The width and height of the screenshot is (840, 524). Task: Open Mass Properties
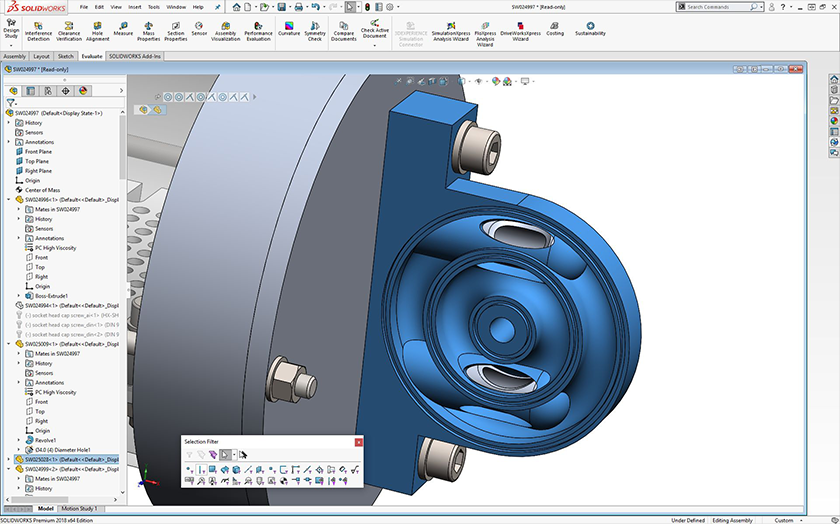click(x=148, y=32)
